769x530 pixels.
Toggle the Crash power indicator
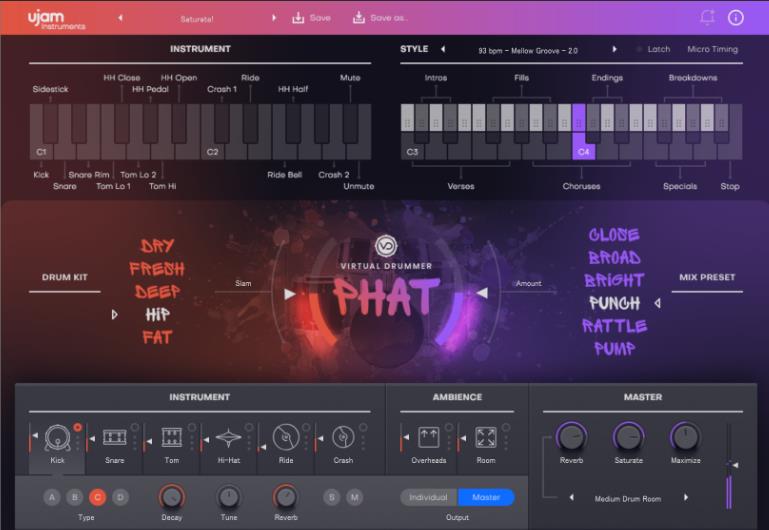click(363, 428)
